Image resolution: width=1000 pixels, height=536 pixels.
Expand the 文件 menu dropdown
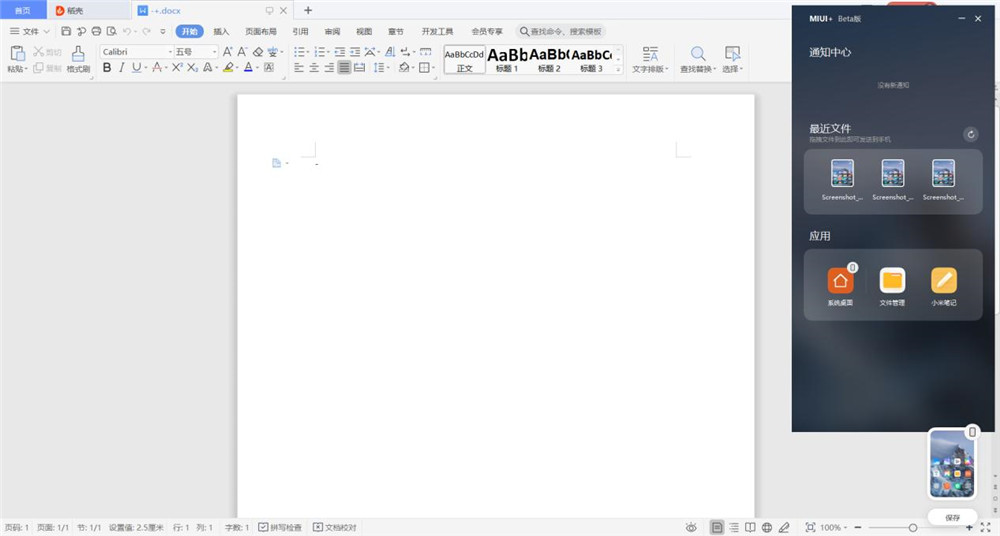(30, 32)
